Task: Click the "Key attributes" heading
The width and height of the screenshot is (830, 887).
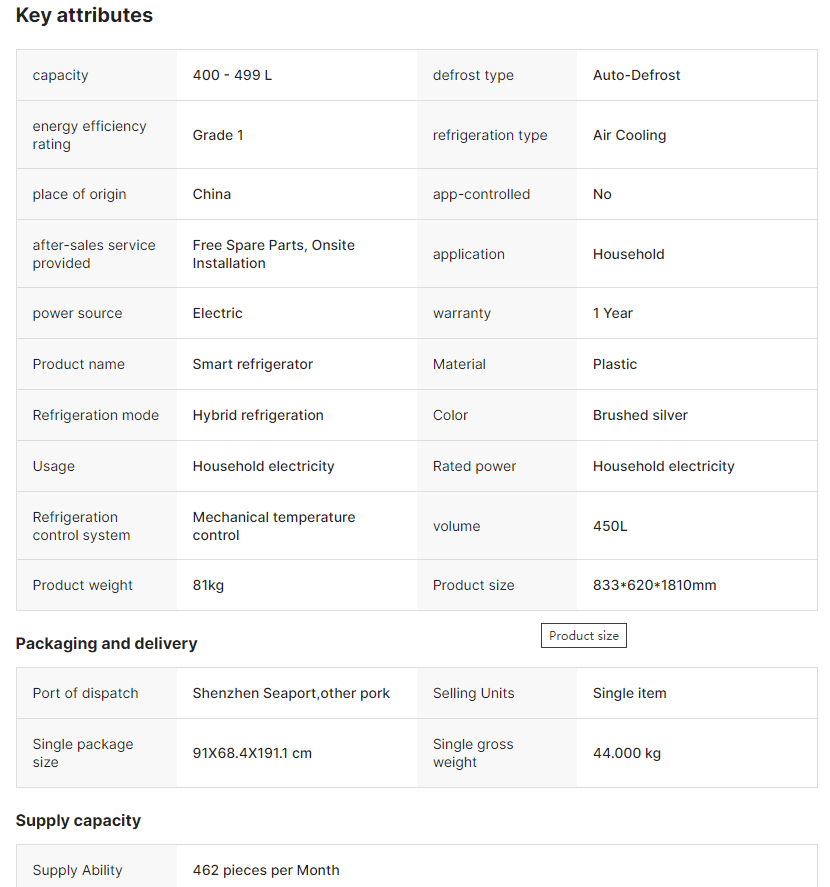Action: click(x=84, y=15)
